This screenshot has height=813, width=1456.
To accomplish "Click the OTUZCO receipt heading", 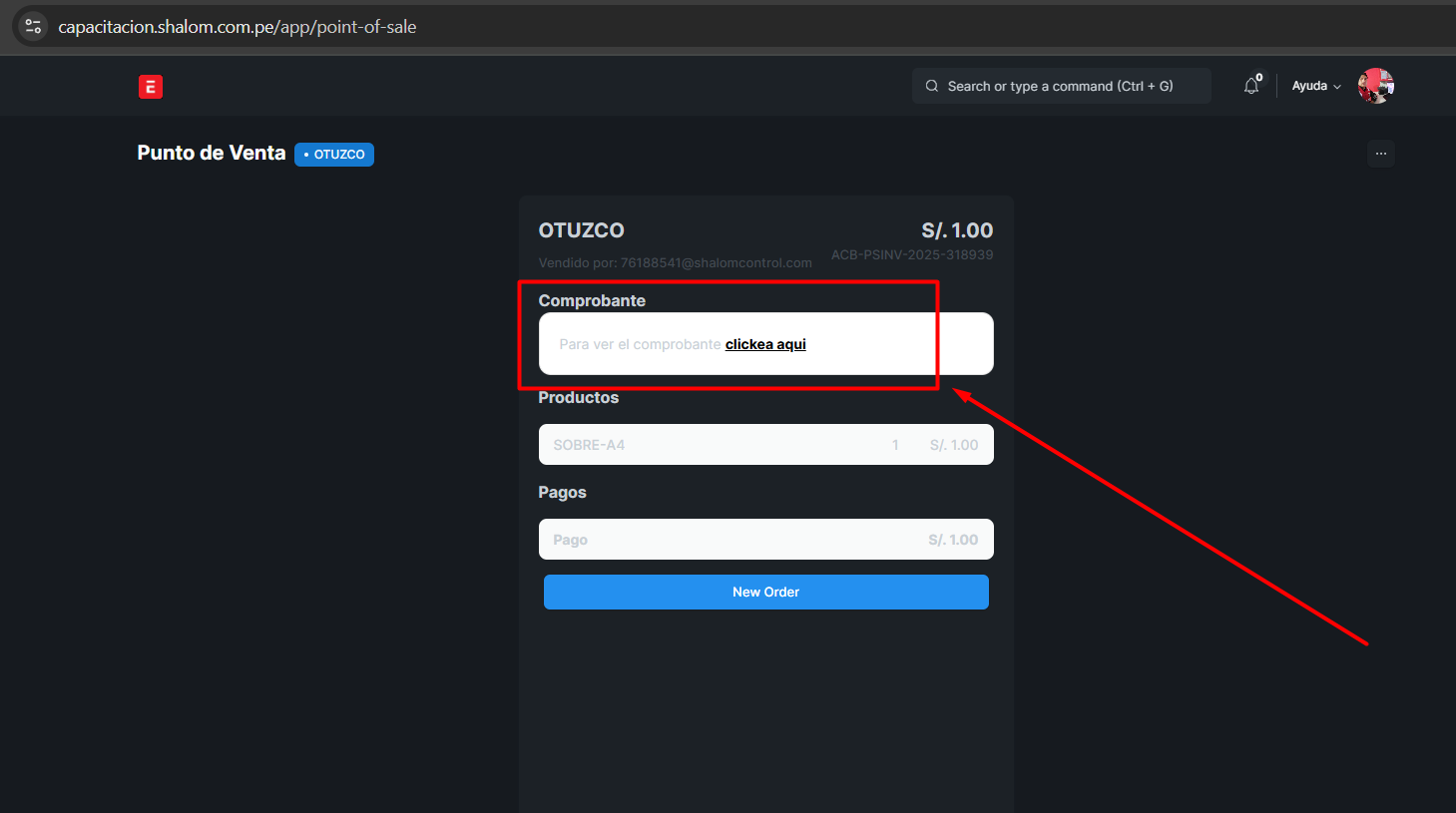I will [581, 230].
